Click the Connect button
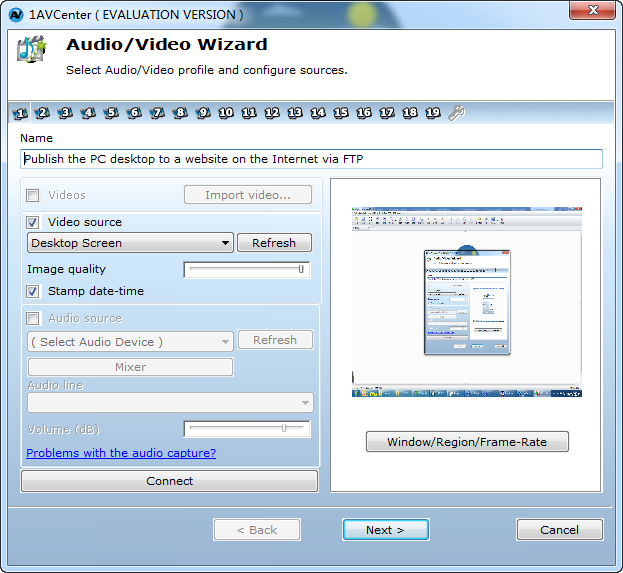Viewport: 623px width, 573px height. [x=169, y=481]
